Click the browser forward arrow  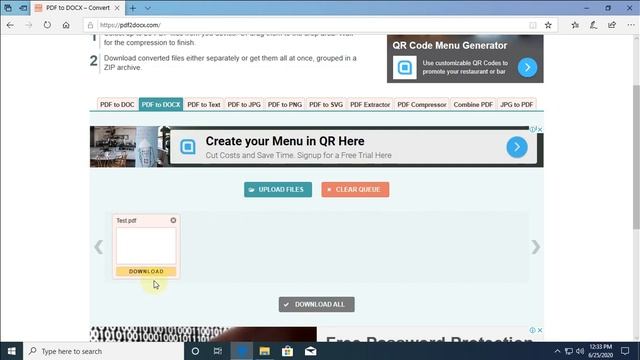click(x=29, y=25)
